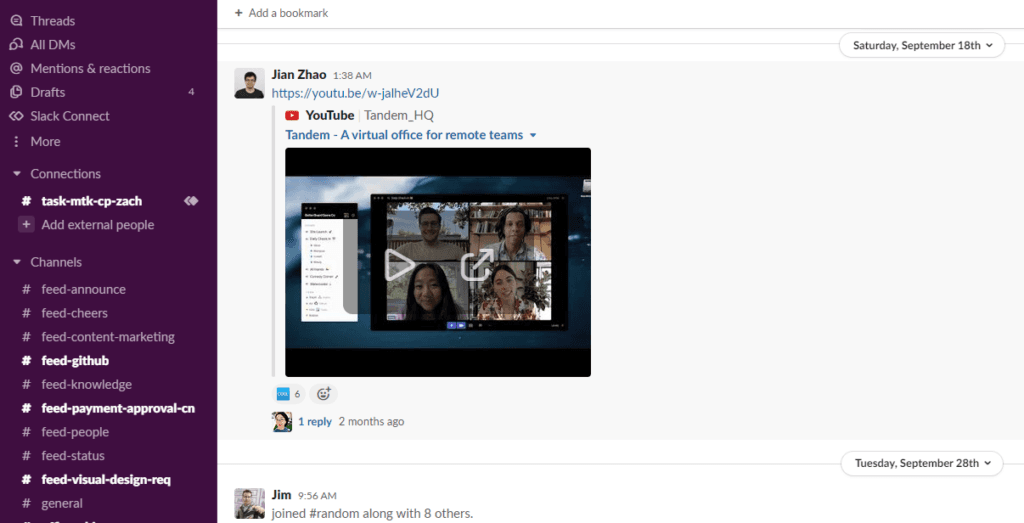1024x523 pixels.
Task: Click the All DMs icon
Action: [x=16, y=45]
